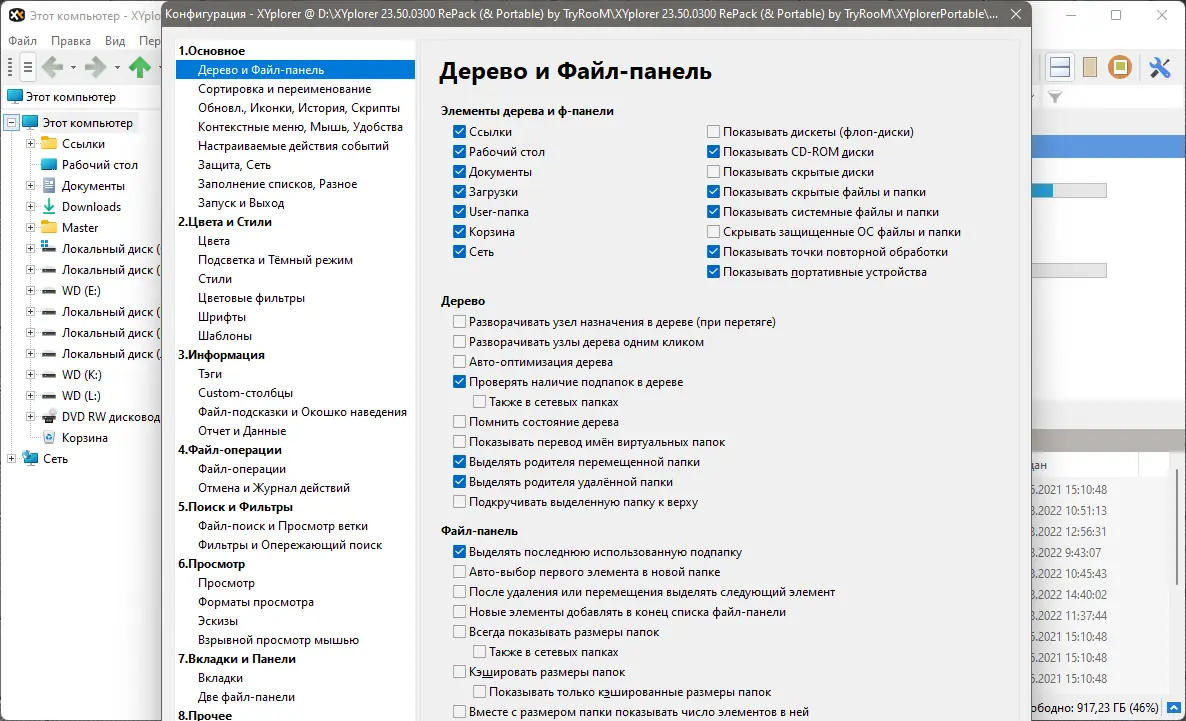Open the Защита, Сеть settings page

[x=234, y=164]
